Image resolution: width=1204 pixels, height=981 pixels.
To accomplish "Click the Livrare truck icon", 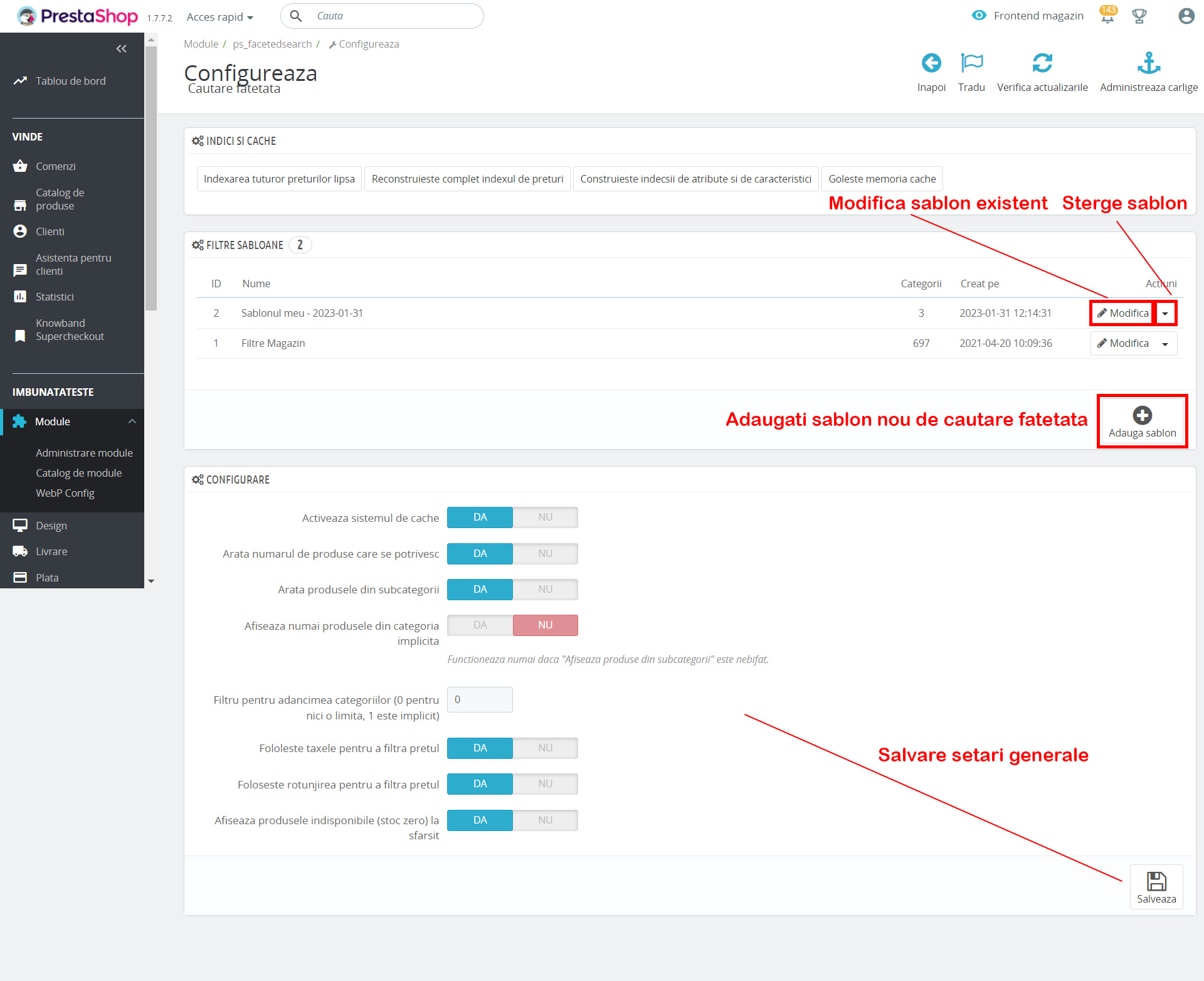I will coord(20,551).
